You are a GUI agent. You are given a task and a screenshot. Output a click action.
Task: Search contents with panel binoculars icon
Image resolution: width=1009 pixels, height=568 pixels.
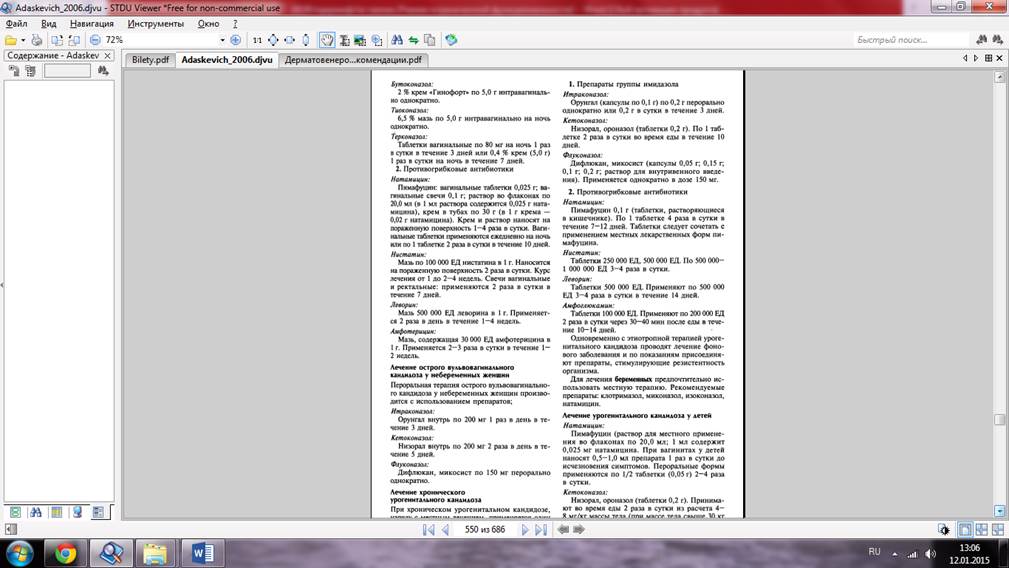click(103, 71)
